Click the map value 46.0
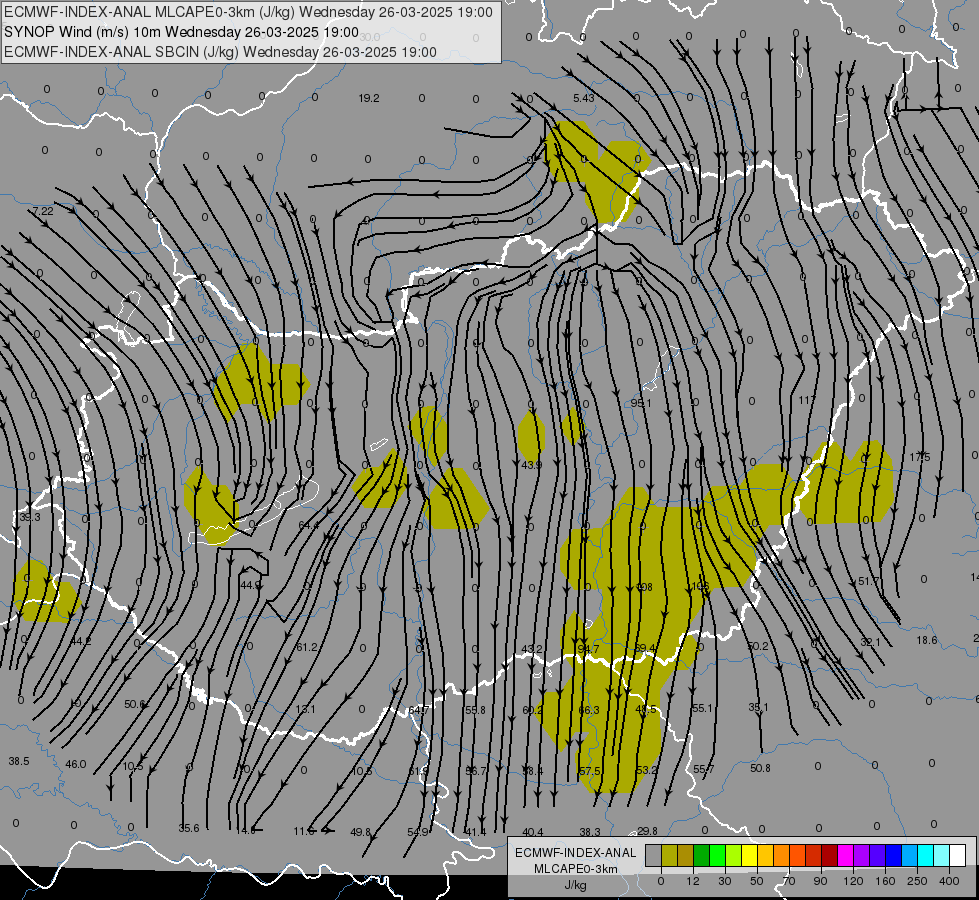979x900 pixels. 76,764
